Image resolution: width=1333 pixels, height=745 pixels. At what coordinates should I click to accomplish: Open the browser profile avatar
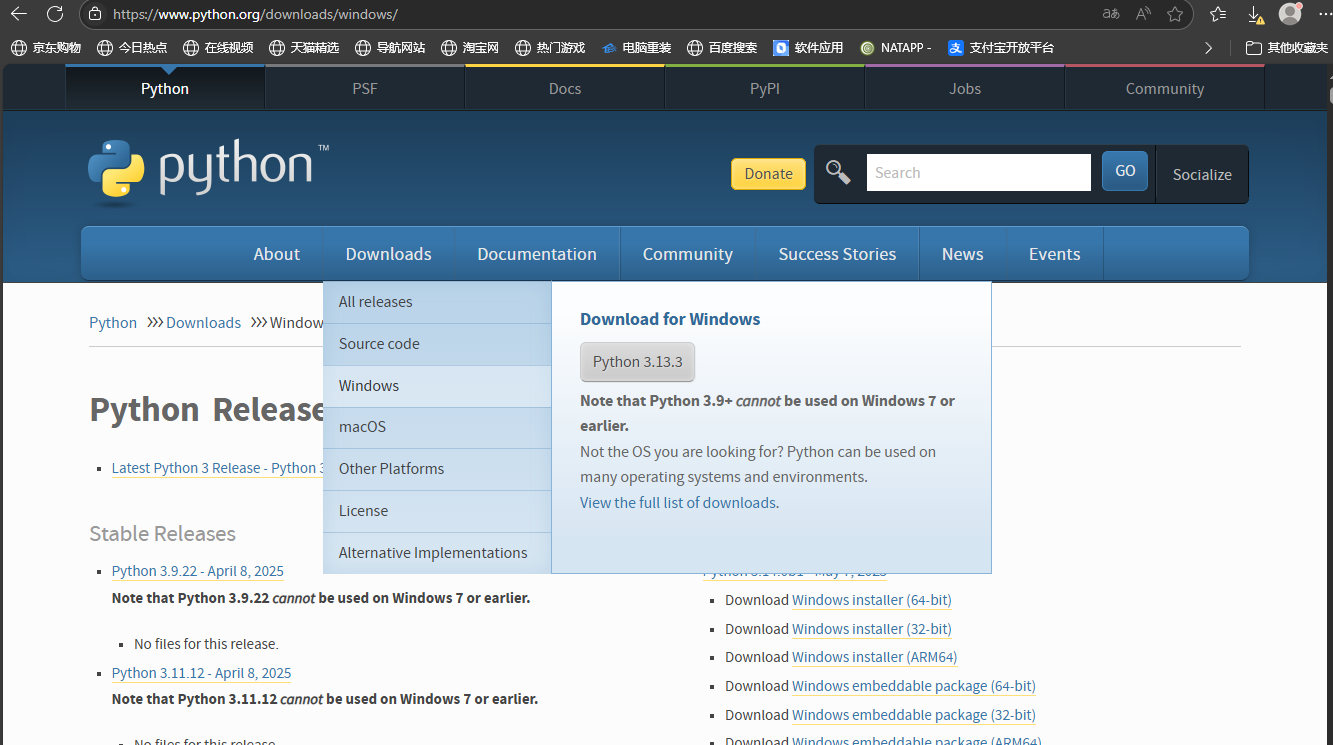[1290, 14]
